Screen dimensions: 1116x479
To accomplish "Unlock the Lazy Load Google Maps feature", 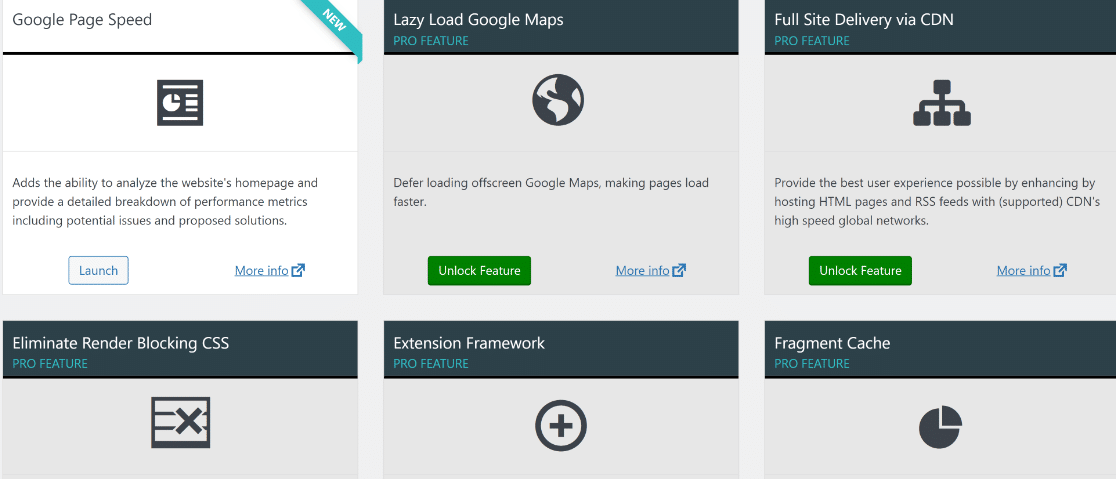I will click(479, 270).
